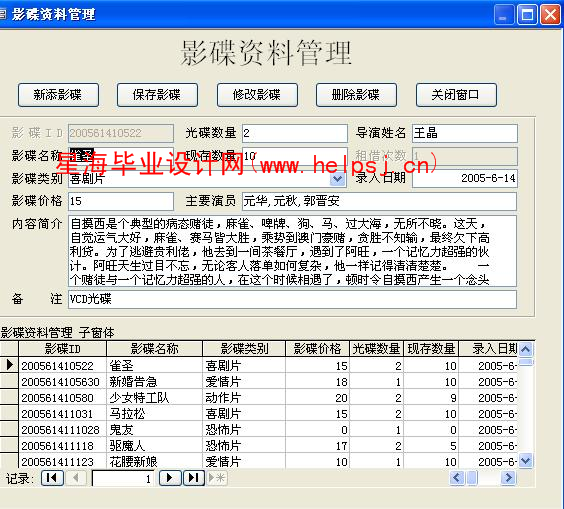Viewport: 564px width, 509px height.
Task: Click the 影碟价格 input field
Action: pos(121,201)
